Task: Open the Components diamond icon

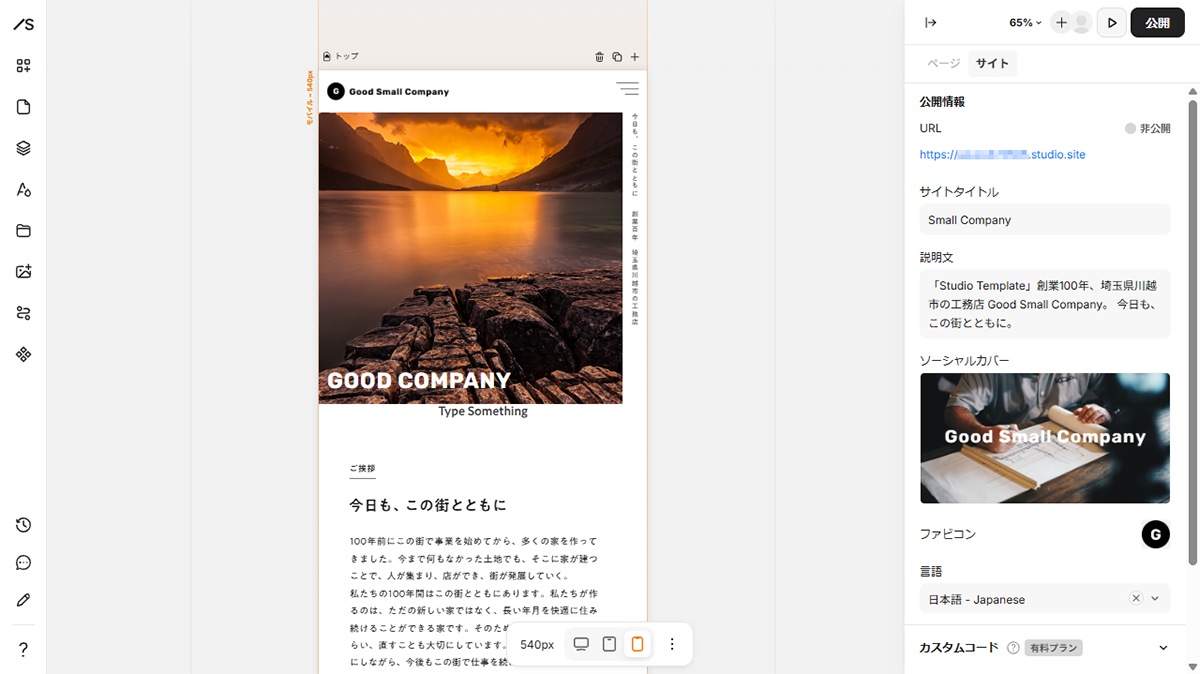Action: coord(23,354)
